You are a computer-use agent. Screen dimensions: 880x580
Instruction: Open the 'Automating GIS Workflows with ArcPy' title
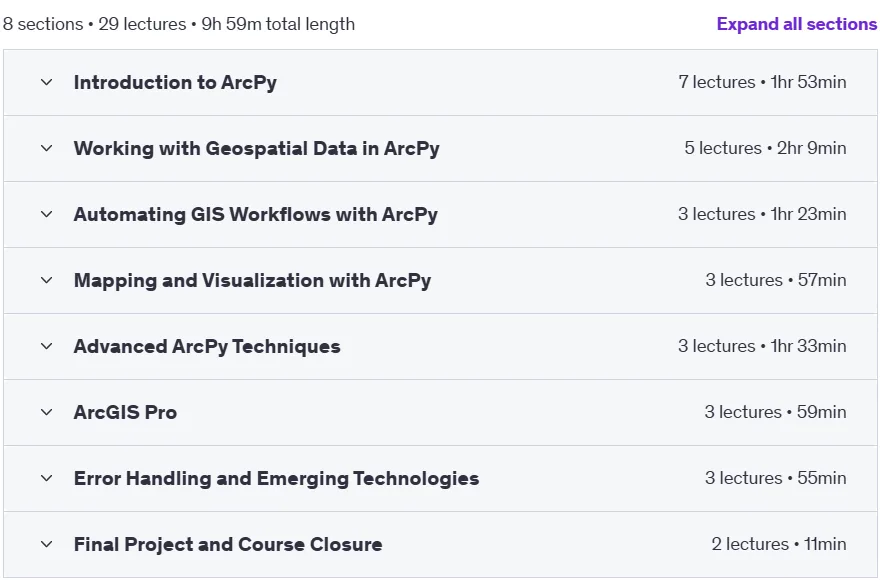point(255,214)
